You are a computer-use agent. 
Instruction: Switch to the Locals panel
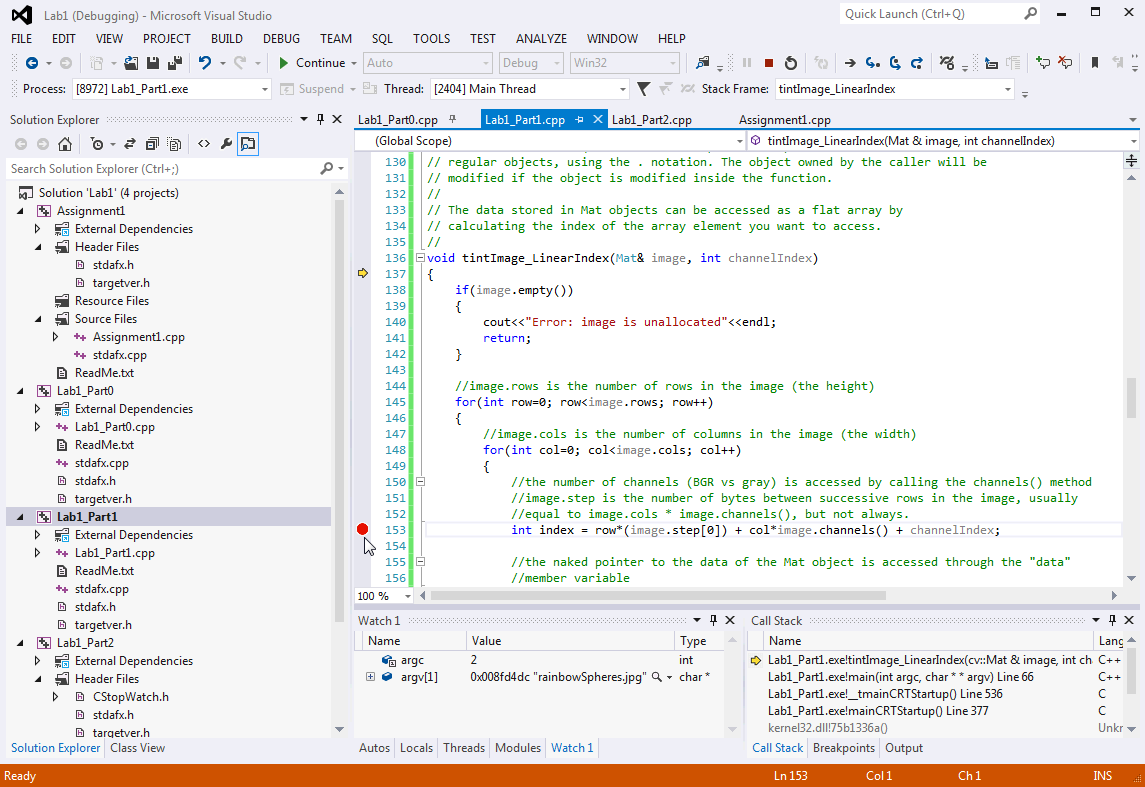(x=416, y=747)
